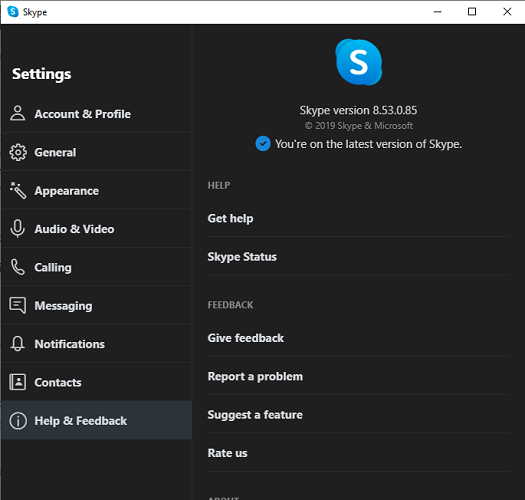Viewport: 525px width, 500px height.
Task: Check Skype Status
Action: (359, 257)
